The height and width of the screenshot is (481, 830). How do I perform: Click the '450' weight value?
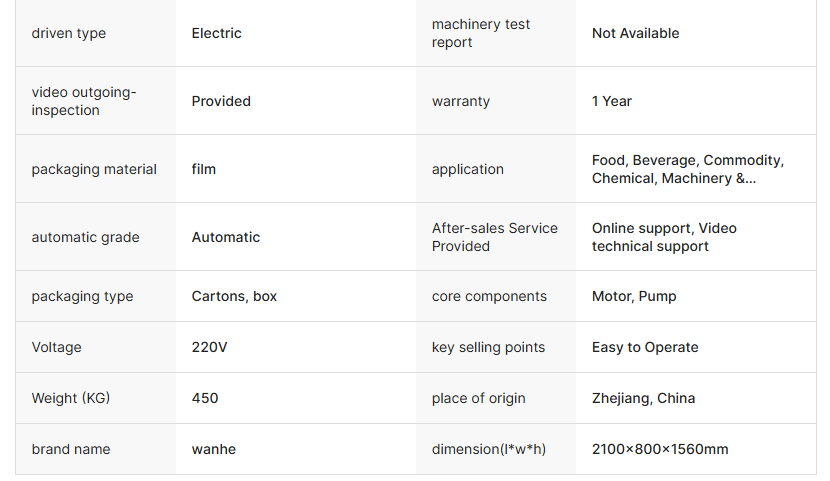[x=205, y=398]
